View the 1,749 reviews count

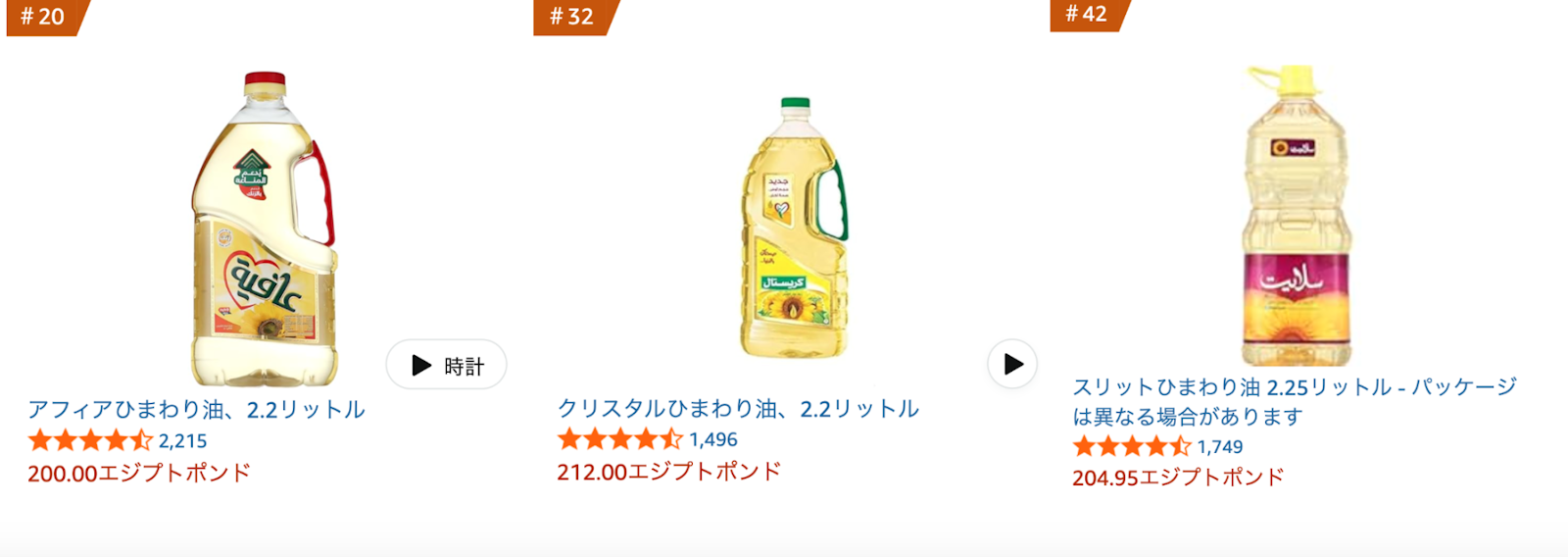point(1220,447)
